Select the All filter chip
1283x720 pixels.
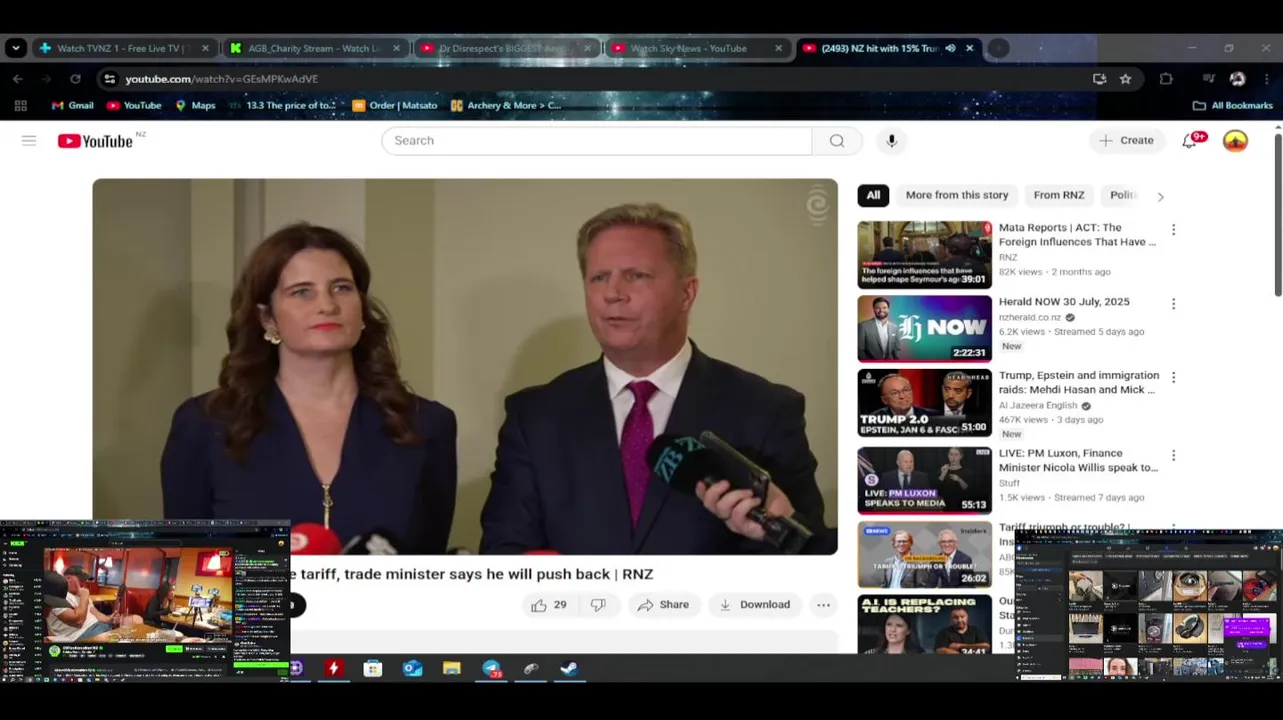click(x=873, y=195)
